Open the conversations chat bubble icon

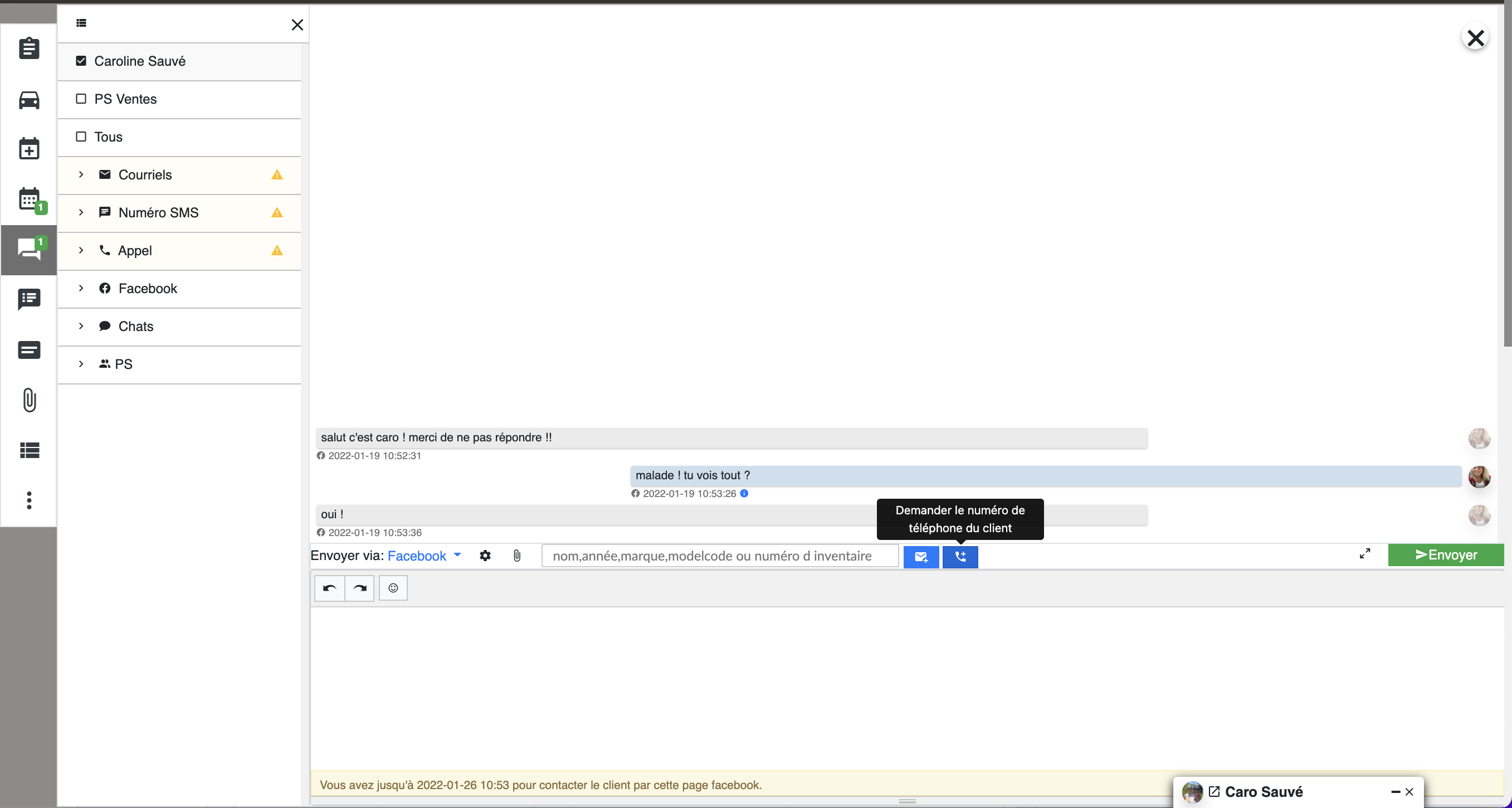point(29,250)
